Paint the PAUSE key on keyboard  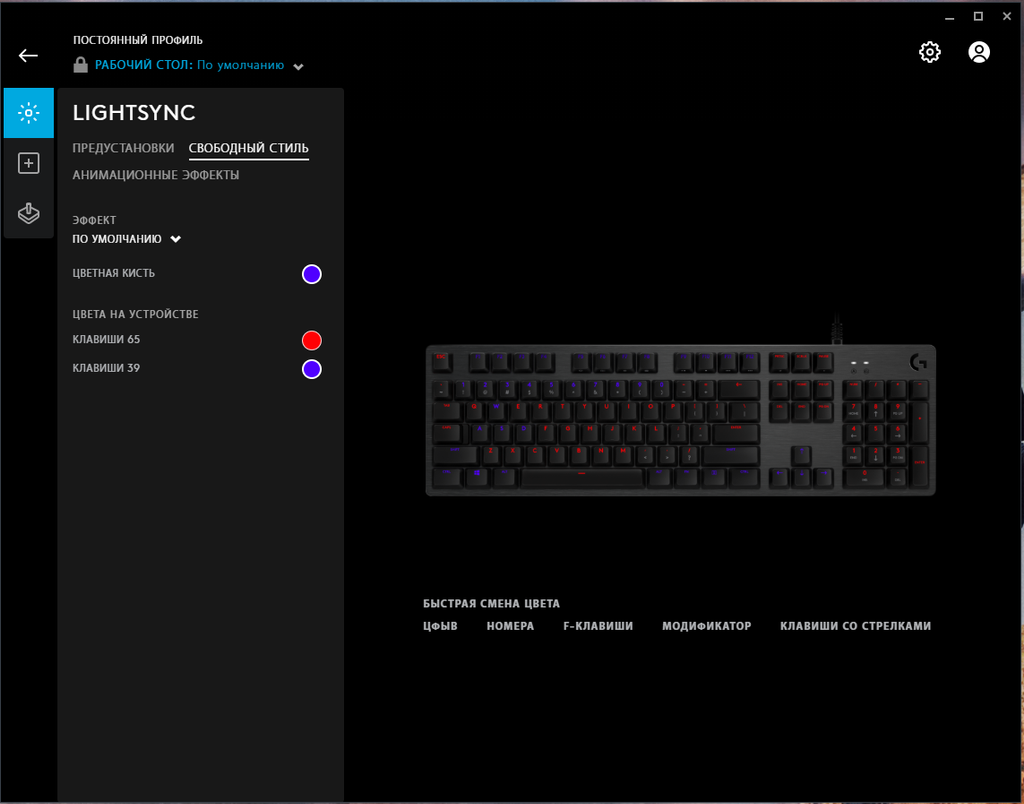tap(824, 362)
